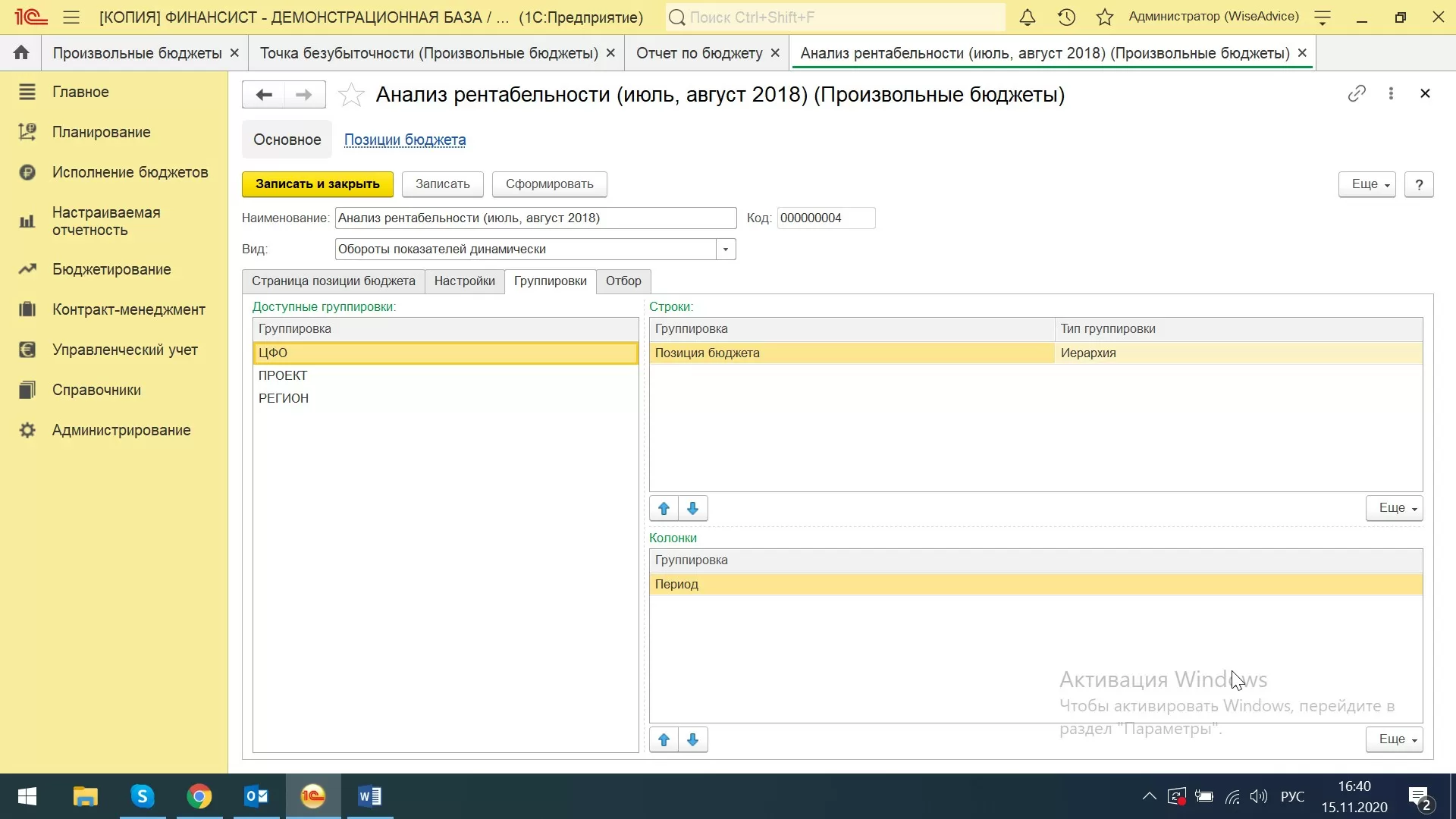Image resolution: width=1456 pixels, height=819 pixels.
Task: Navigate back with left arrow
Action: click(264, 95)
